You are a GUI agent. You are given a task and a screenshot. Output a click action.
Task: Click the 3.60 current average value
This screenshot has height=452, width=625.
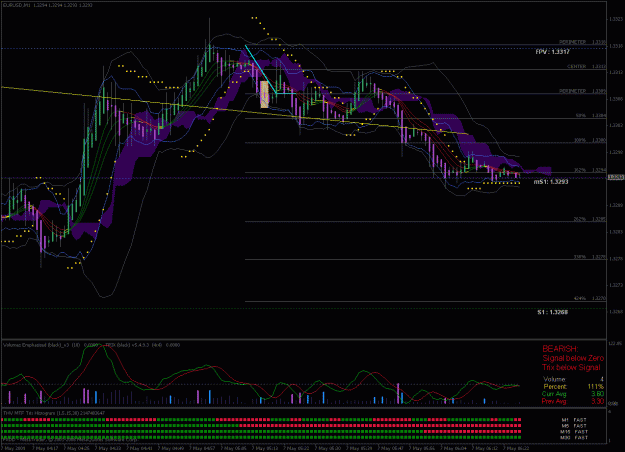pos(597,394)
